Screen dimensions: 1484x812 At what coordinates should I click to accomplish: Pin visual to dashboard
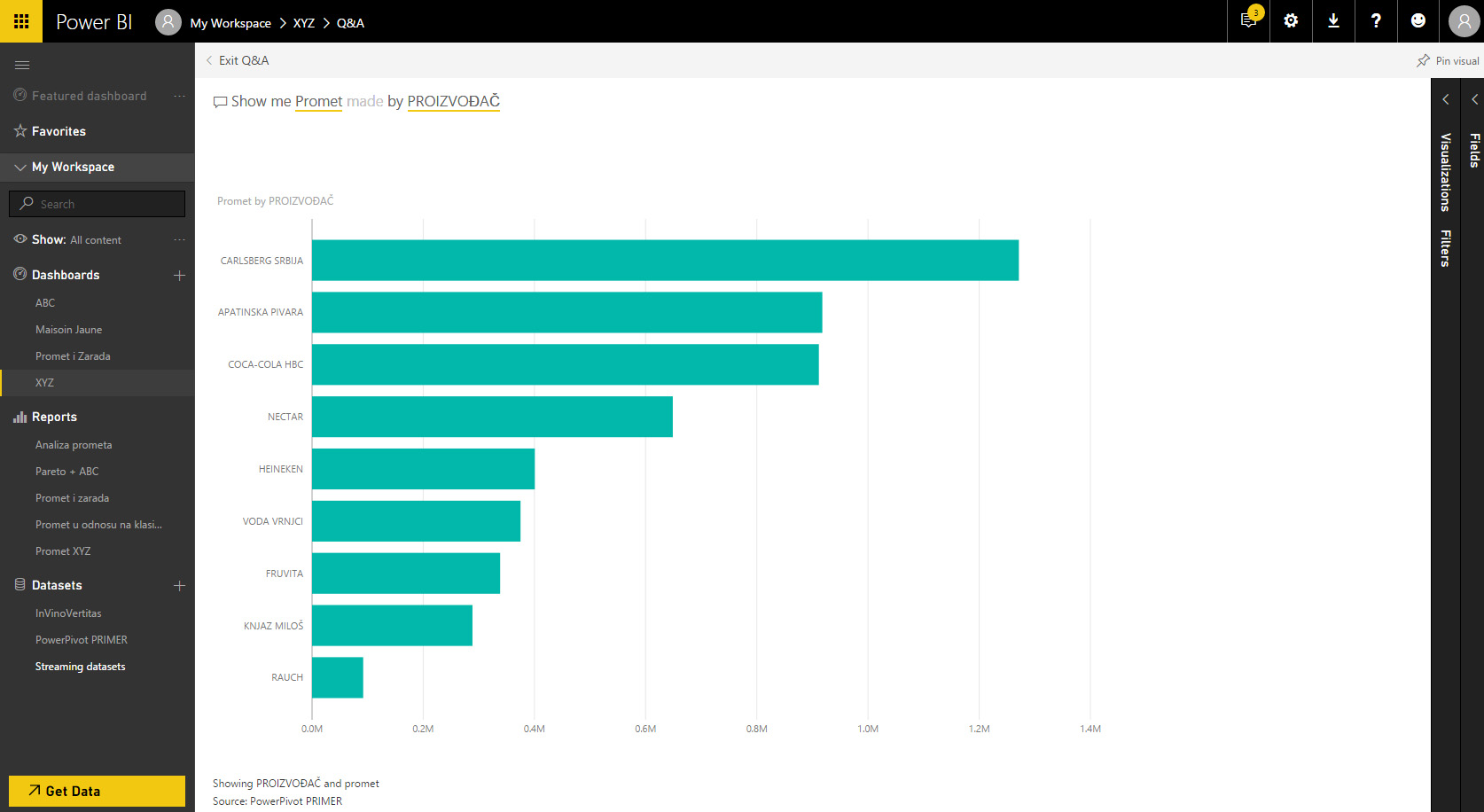pyautogui.click(x=1448, y=60)
